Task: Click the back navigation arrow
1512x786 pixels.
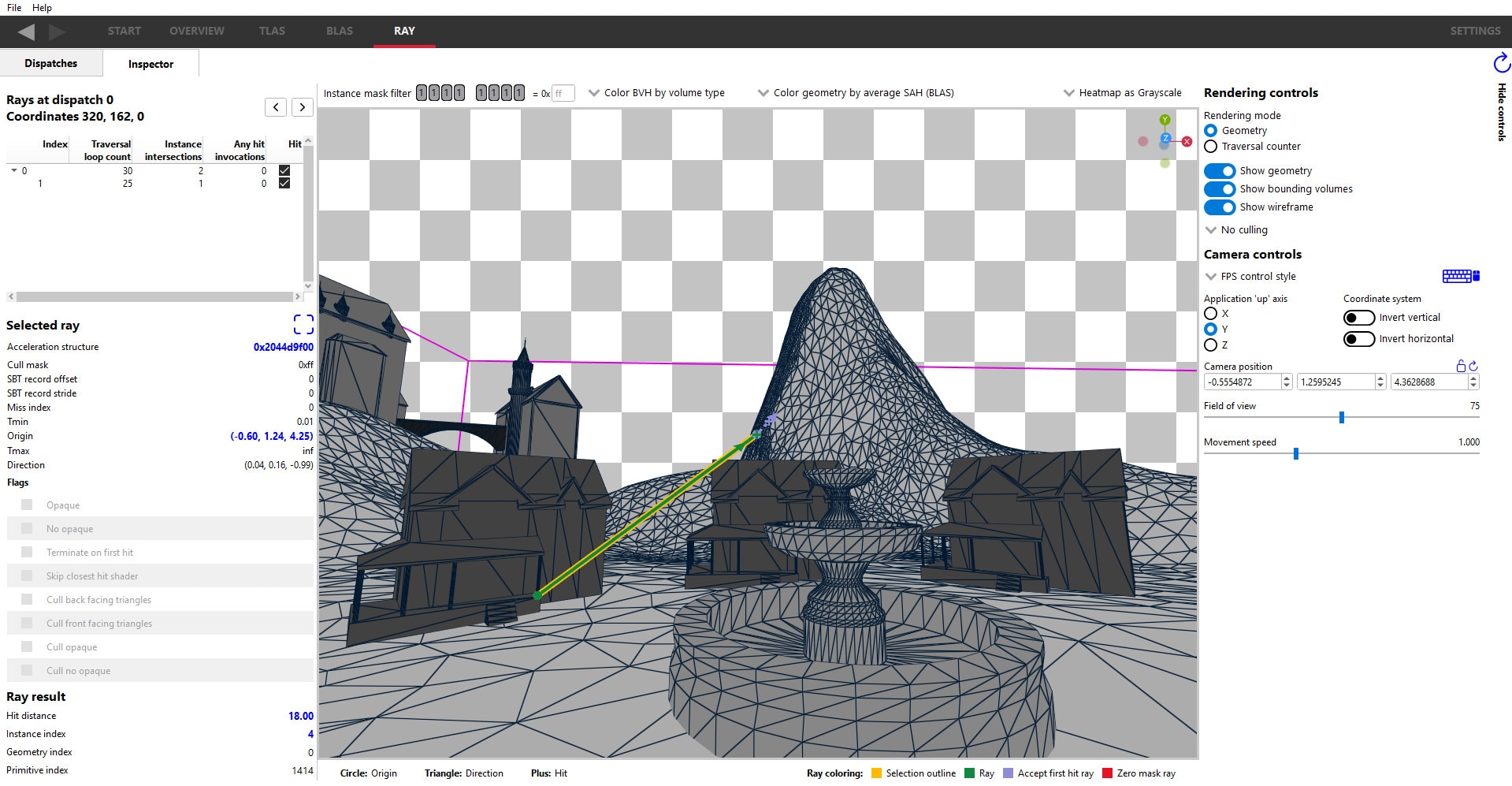Action: 26,32
